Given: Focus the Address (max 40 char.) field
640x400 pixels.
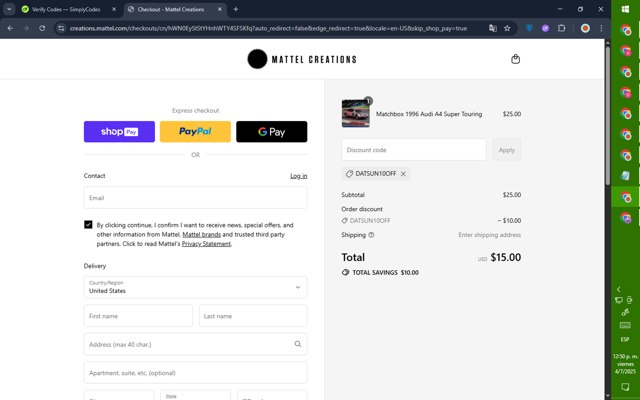Looking at the screenshot, I should (x=196, y=344).
